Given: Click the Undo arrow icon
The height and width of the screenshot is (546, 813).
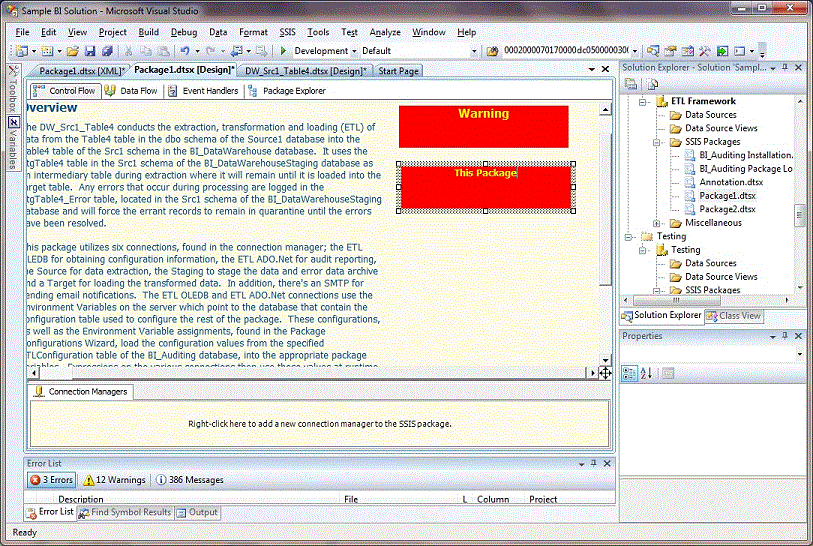Looking at the screenshot, I should [x=185, y=51].
